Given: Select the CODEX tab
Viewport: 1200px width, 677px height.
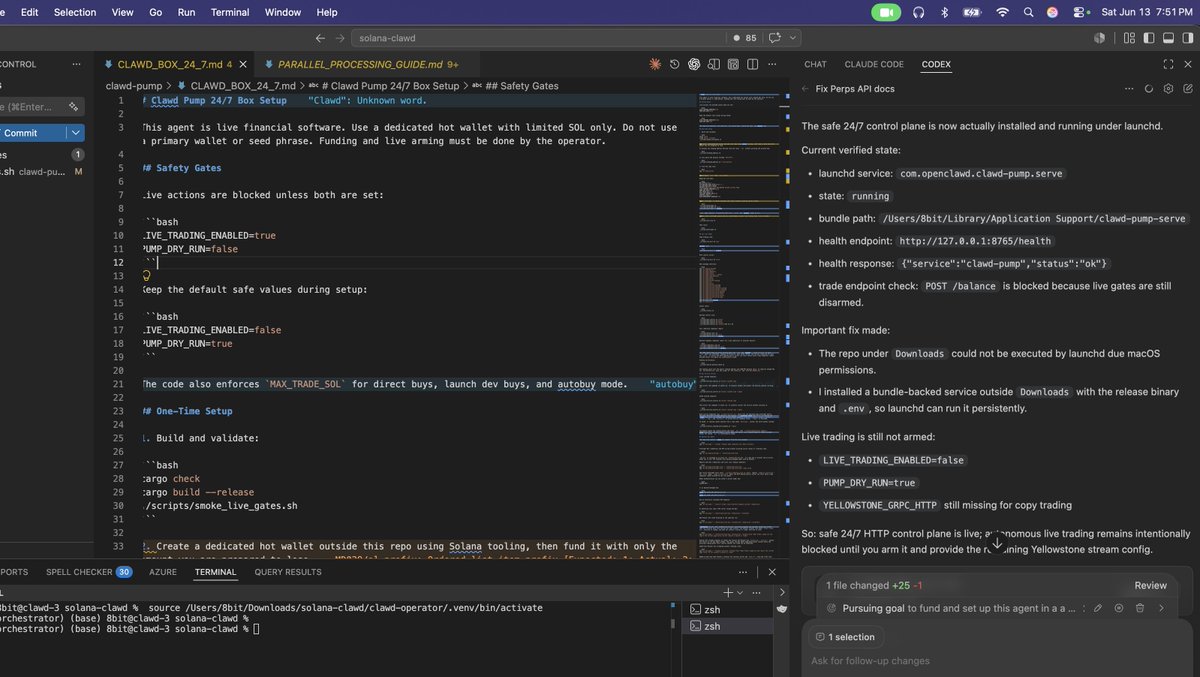Looking at the screenshot, I should 936,64.
